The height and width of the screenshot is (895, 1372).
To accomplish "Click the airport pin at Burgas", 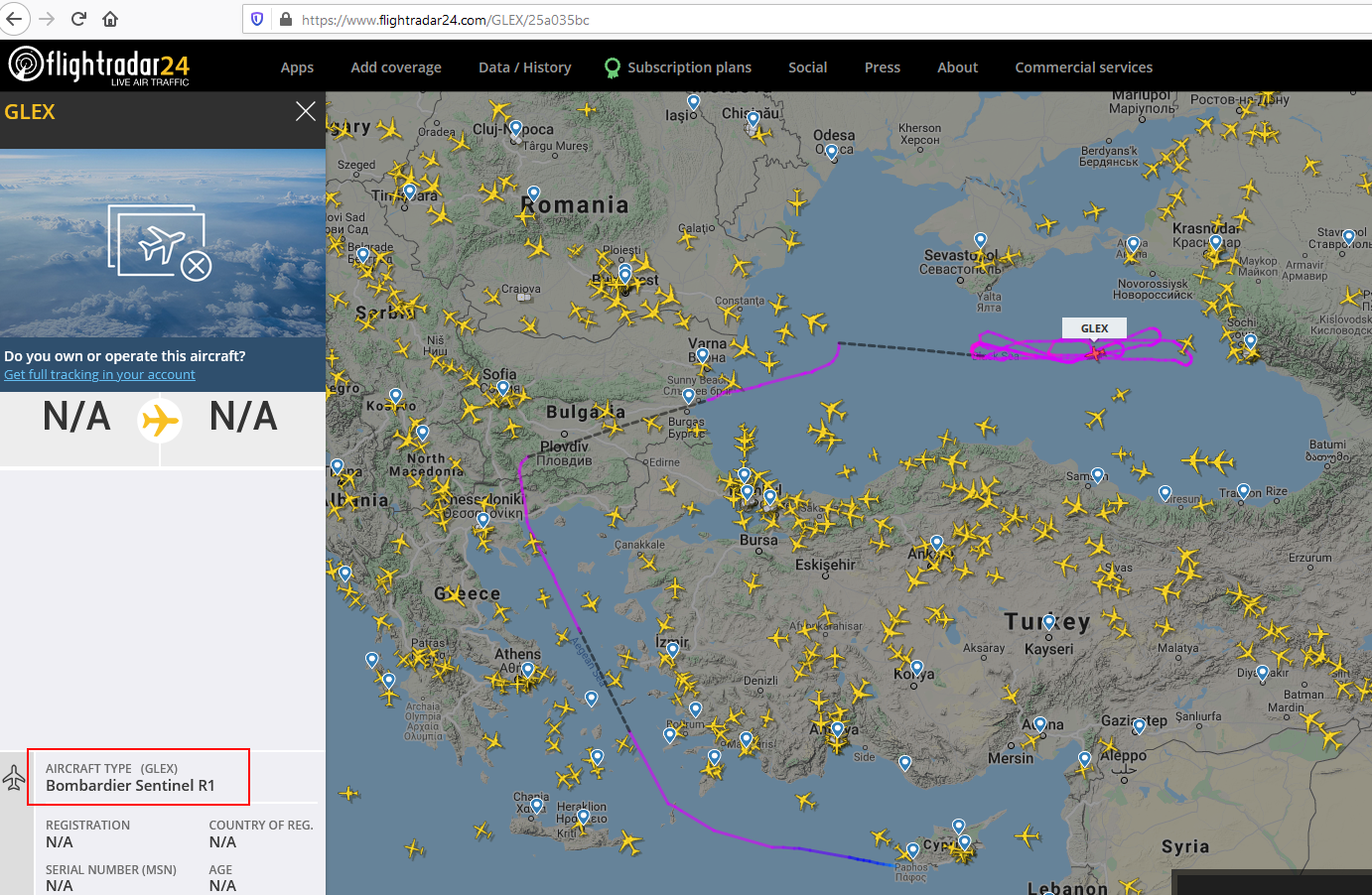I will (689, 397).
